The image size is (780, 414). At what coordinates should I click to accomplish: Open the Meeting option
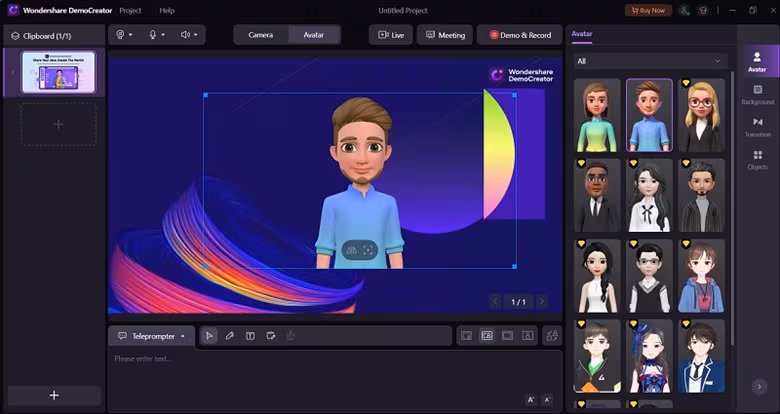[x=445, y=35]
